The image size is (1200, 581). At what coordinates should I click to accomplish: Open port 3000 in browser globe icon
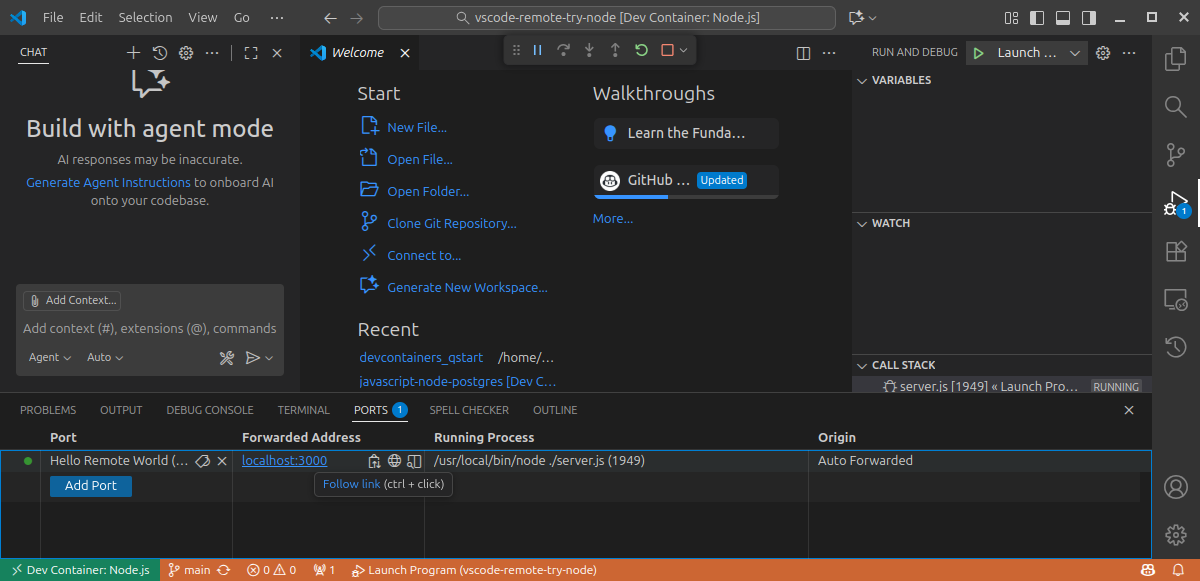[x=395, y=461]
